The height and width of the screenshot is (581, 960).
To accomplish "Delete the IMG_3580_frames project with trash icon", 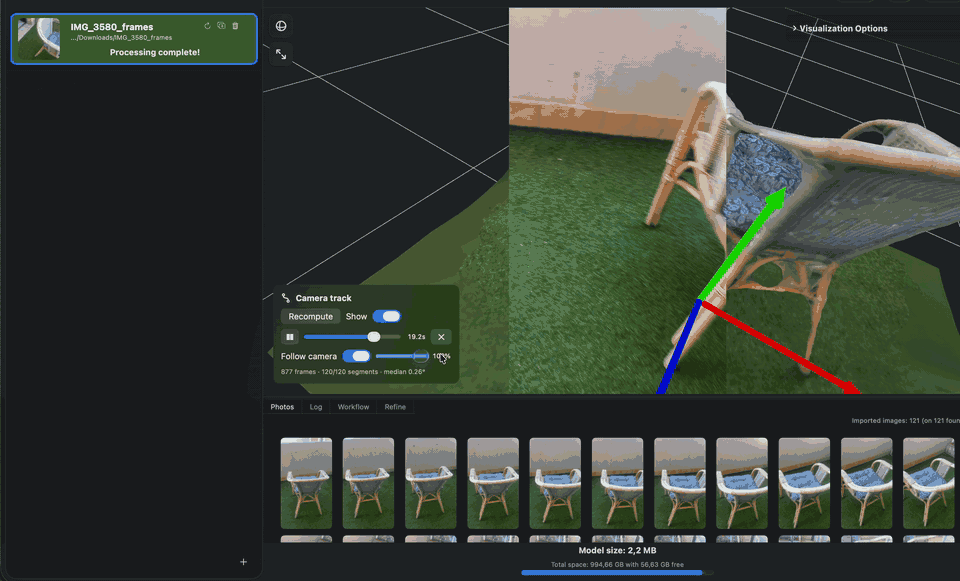I will (x=235, y=26).
